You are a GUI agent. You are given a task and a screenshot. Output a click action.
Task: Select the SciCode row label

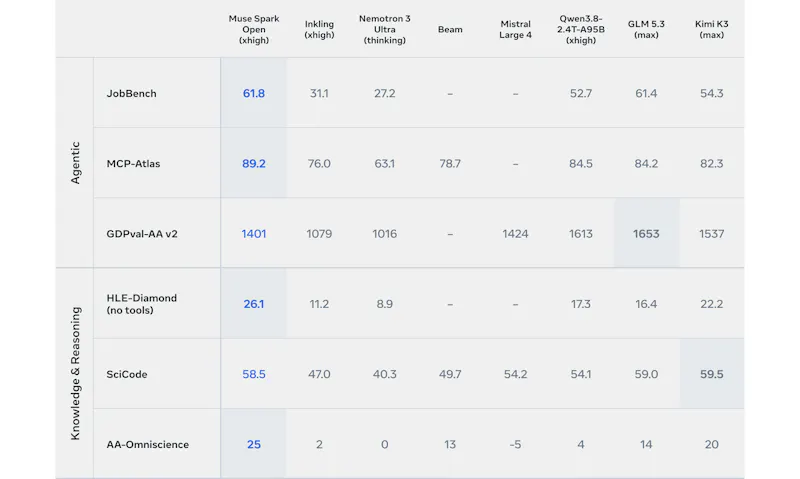pos(127,374)
